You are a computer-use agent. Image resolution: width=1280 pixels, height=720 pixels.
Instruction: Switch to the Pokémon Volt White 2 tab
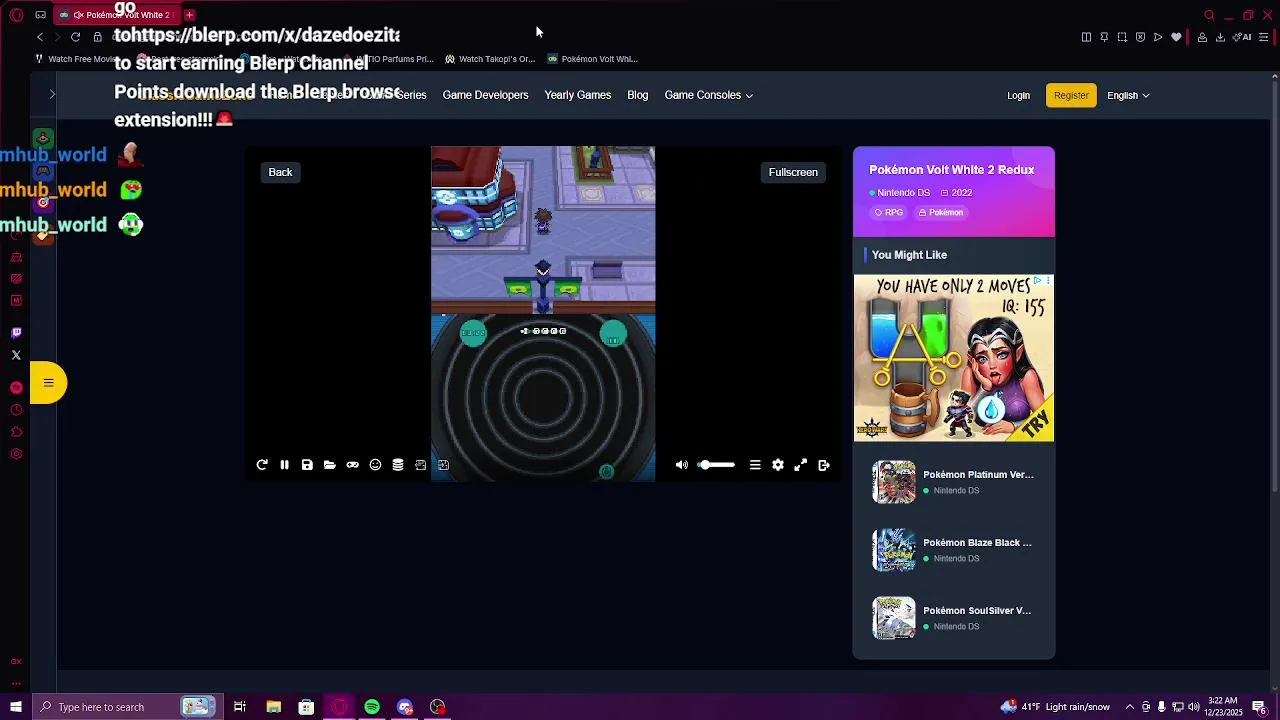coord(117,15)
